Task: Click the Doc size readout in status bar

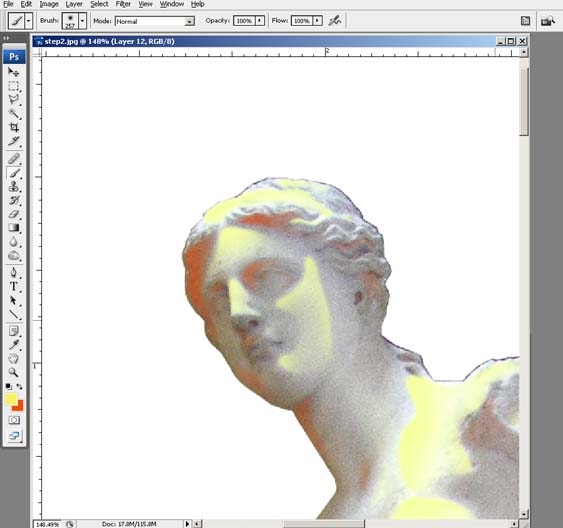Action: (x=129, y=524)
